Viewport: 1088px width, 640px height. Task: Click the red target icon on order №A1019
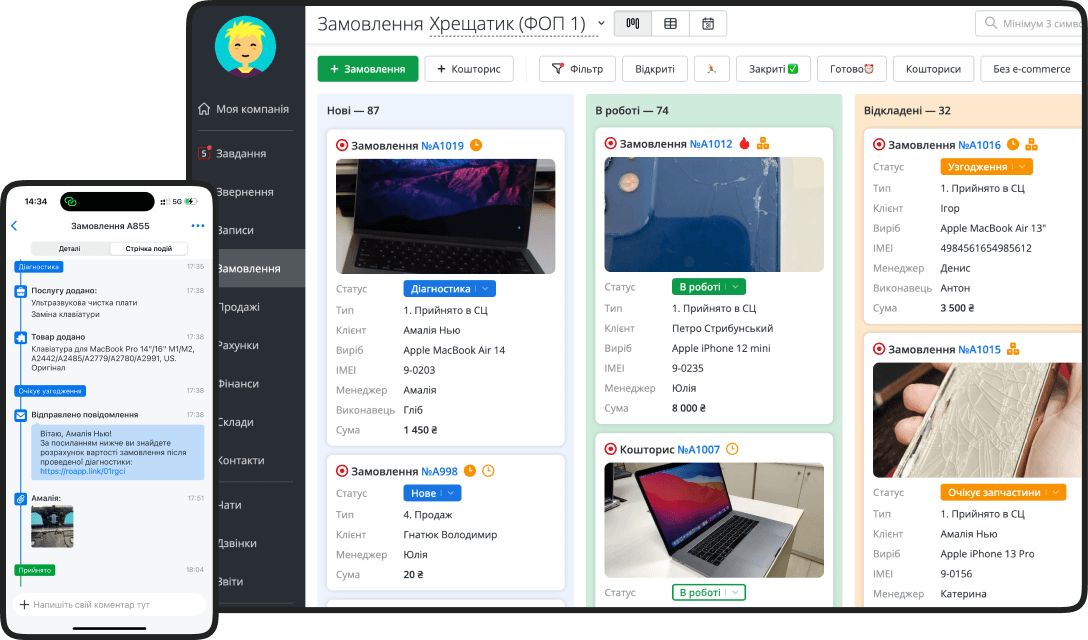342,145
